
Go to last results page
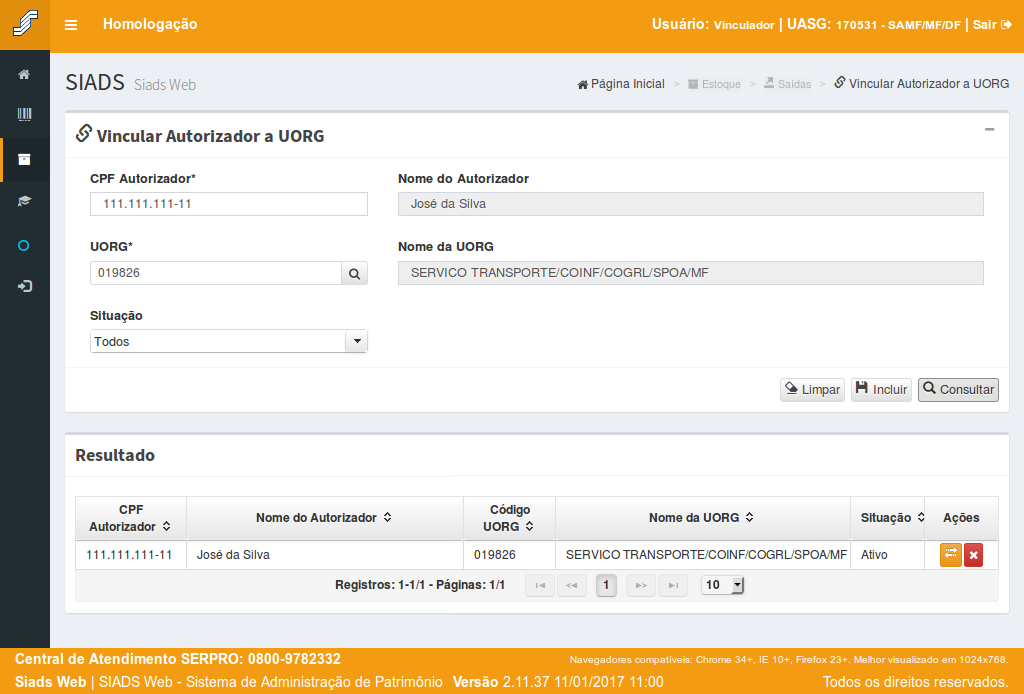pyautogui.click(x=673, y=585)
